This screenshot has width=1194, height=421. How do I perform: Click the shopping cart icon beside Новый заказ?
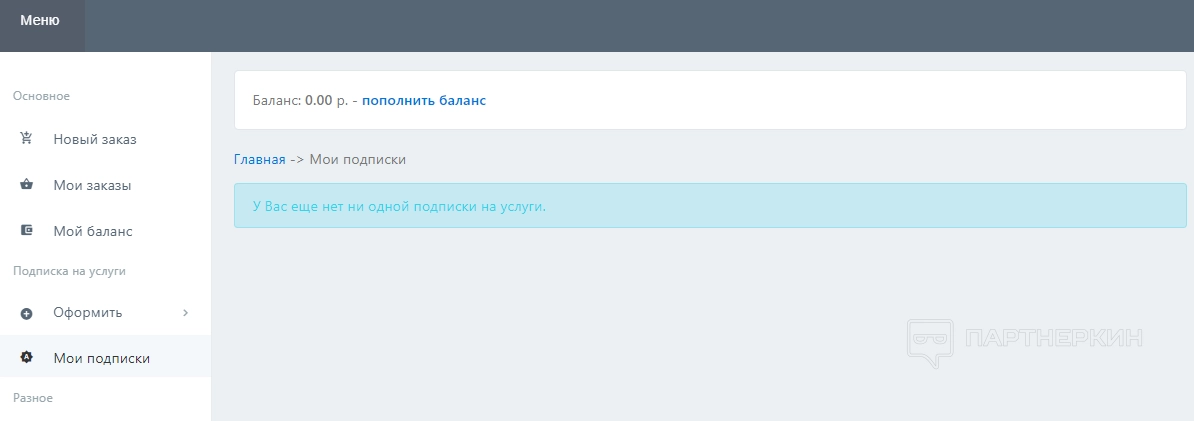[27, 139]
